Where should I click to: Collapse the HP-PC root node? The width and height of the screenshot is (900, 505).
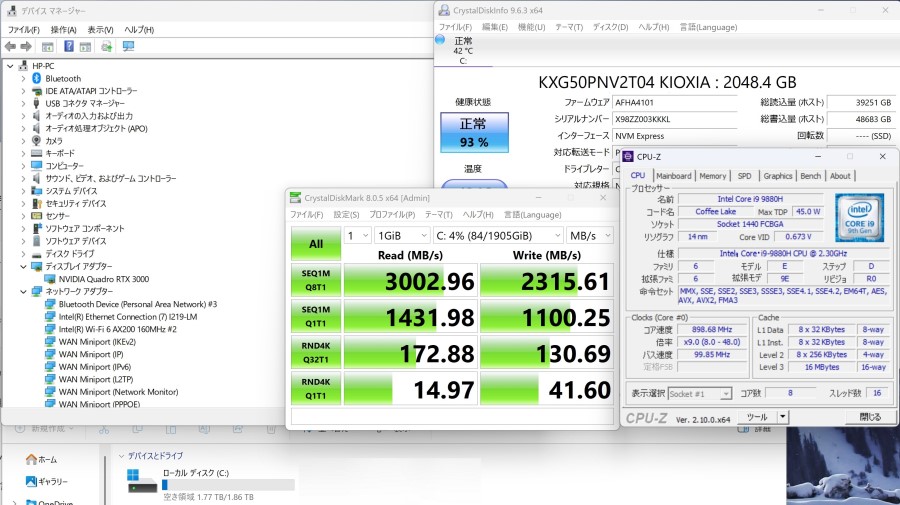(10, 66)
